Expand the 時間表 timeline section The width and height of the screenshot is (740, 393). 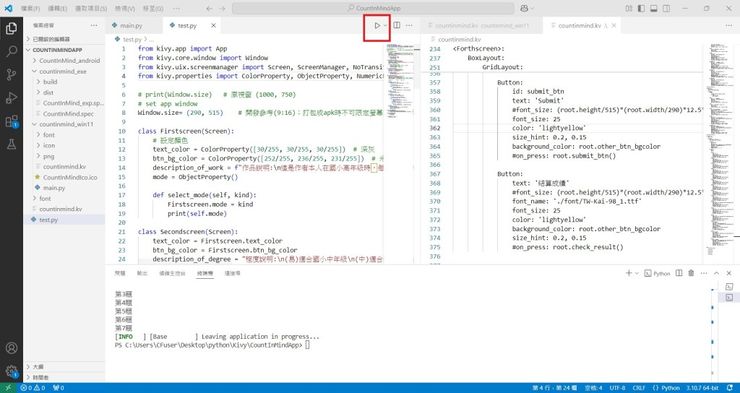pyautogui.click(x=64, y=377)
